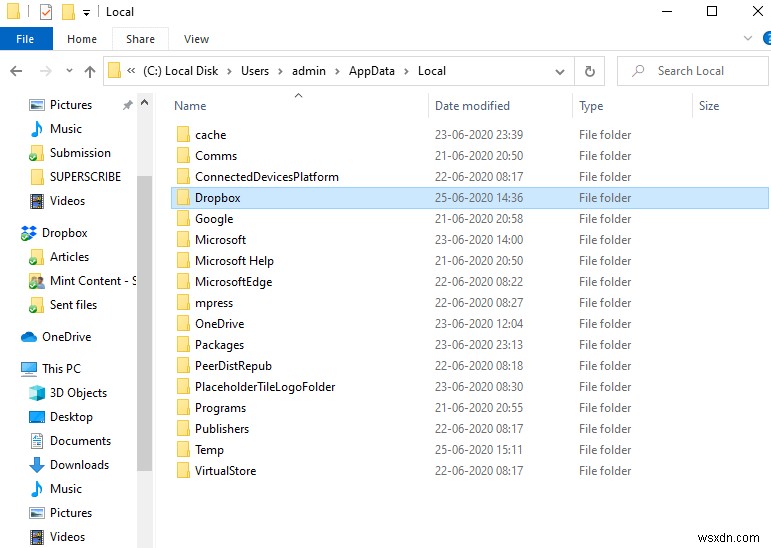The image size is (771, 548).
Task: Switch to the View ribbon tab
Action: (196, 39)
